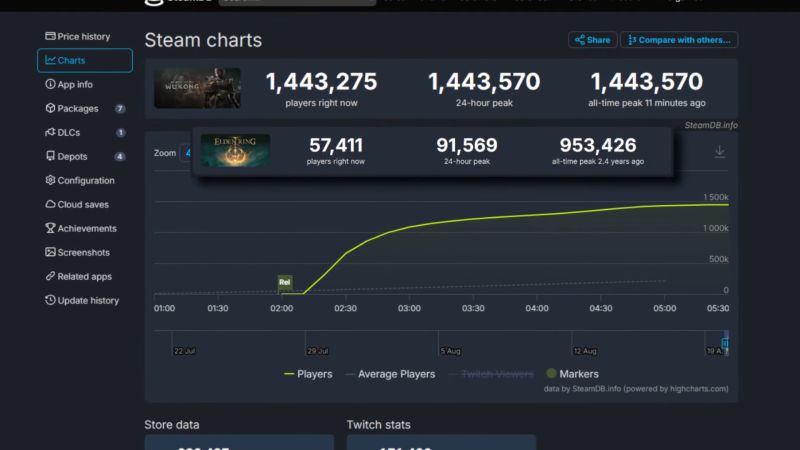800x450 pixels.
Task: Click the Cloud saves cloud icon
Action: click(x=50, y=204)
